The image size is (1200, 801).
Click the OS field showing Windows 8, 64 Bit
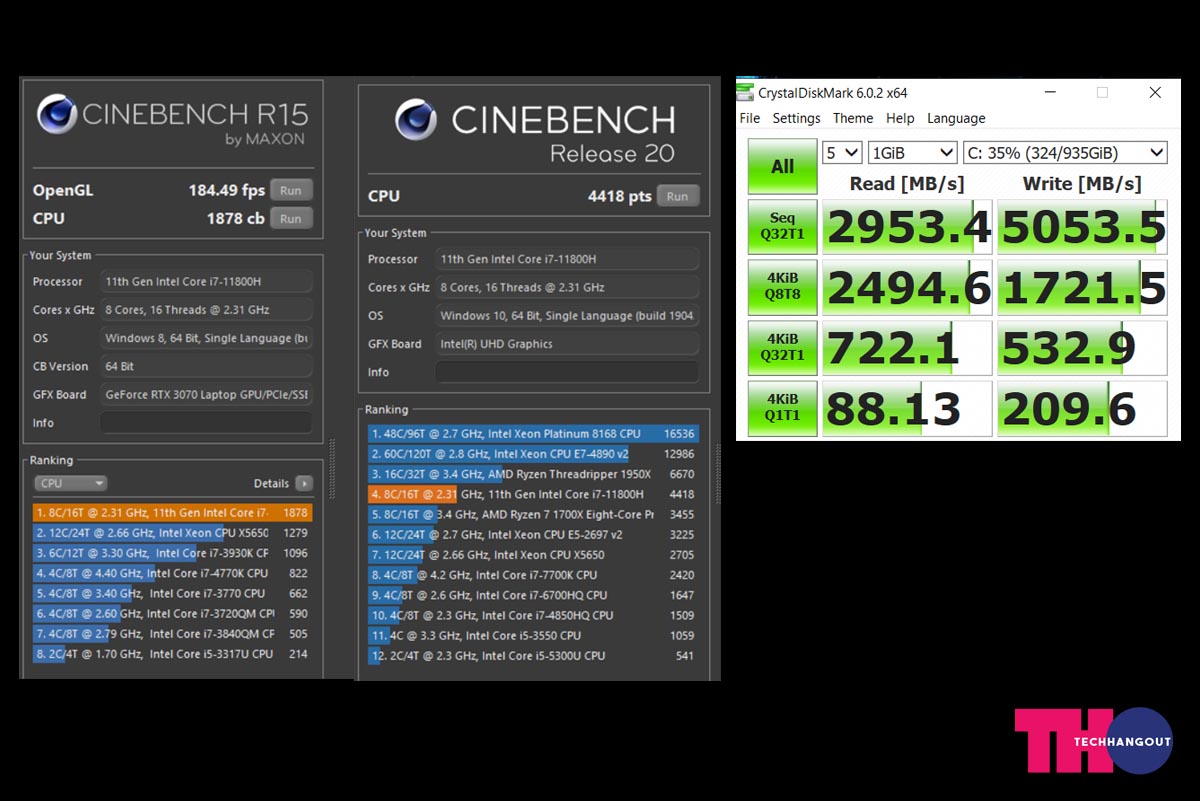[x=206, y=338]
